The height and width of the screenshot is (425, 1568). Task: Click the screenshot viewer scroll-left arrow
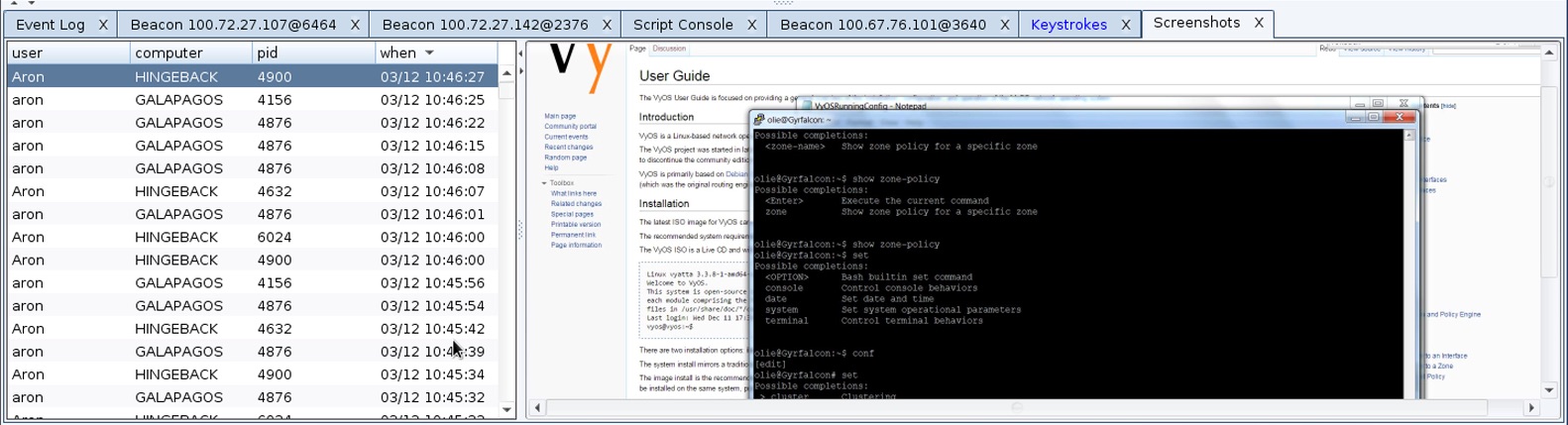point(537,407)
